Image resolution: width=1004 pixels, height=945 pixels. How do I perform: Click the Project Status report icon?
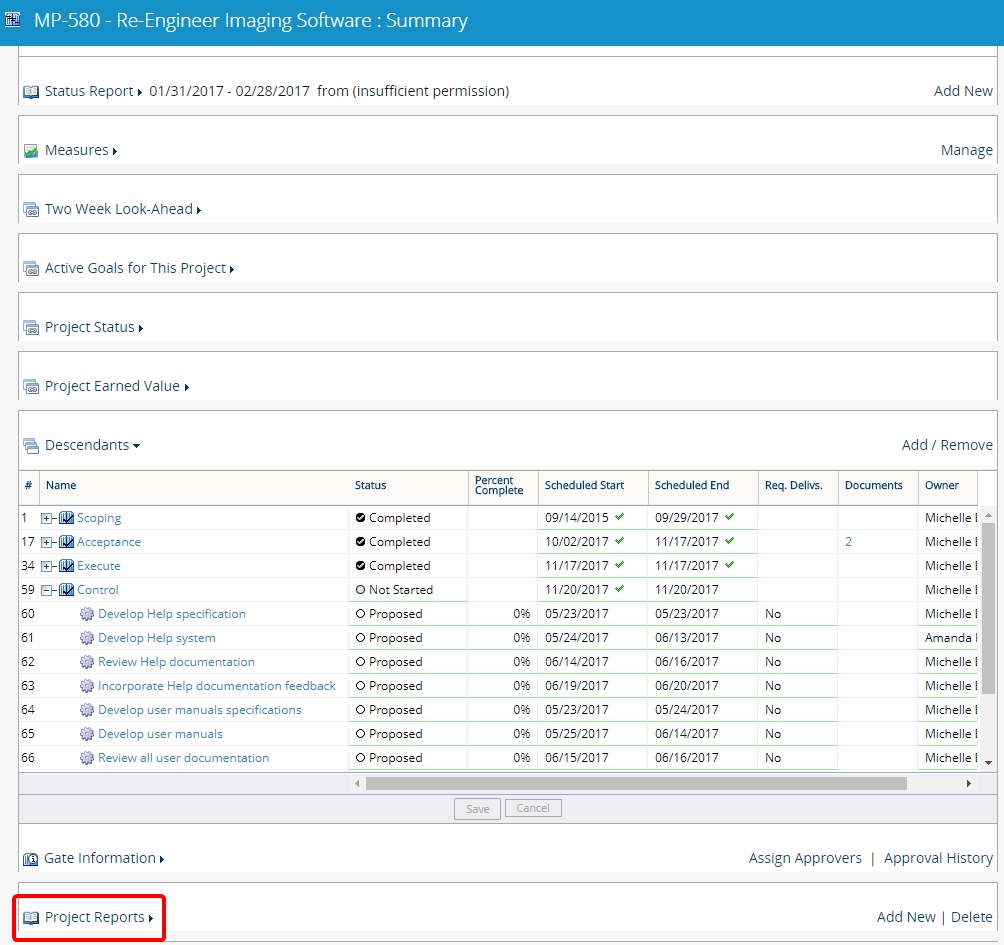[29, 327]
